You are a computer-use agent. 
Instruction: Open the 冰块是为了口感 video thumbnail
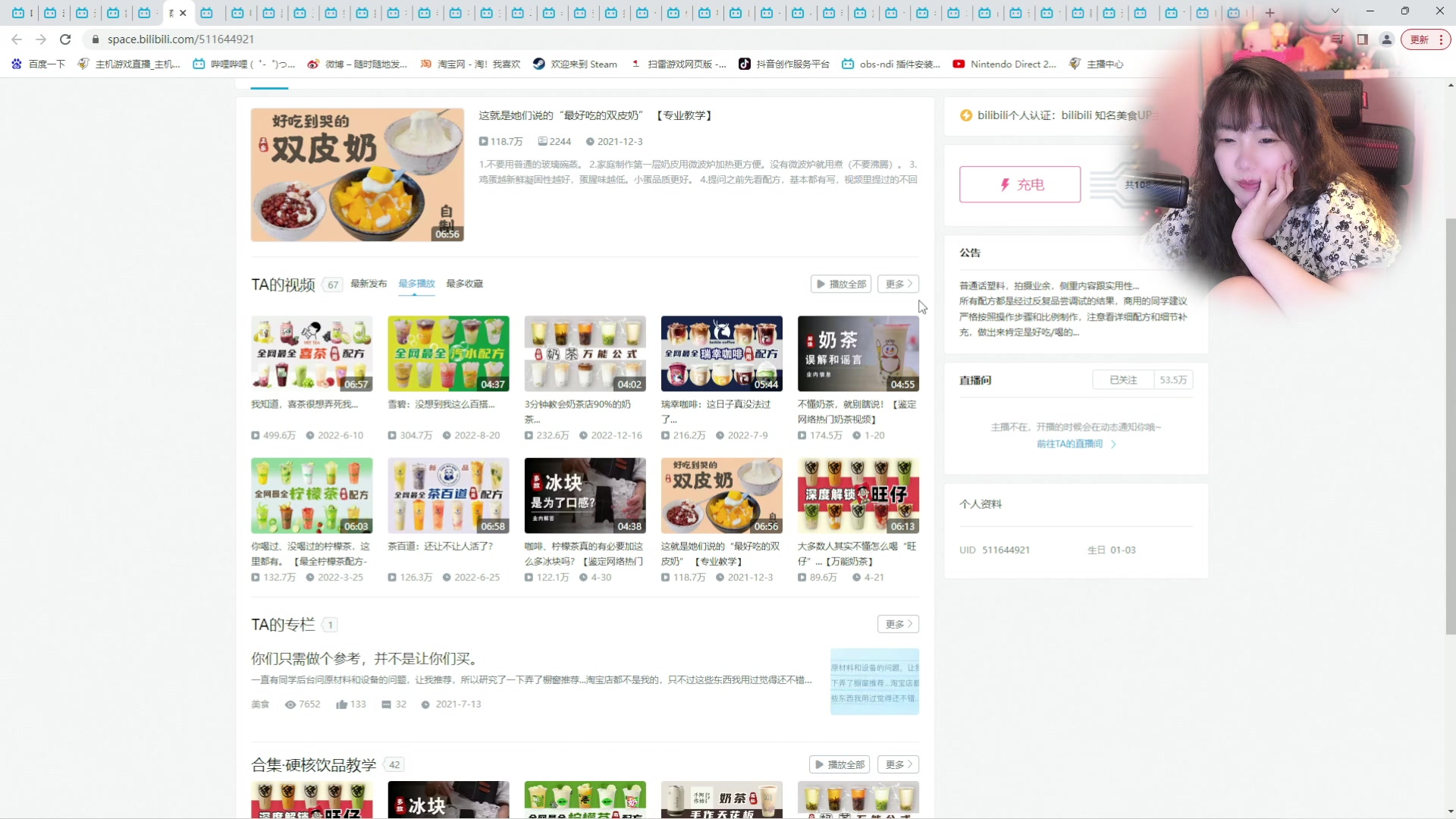click(x=585, y=495)
